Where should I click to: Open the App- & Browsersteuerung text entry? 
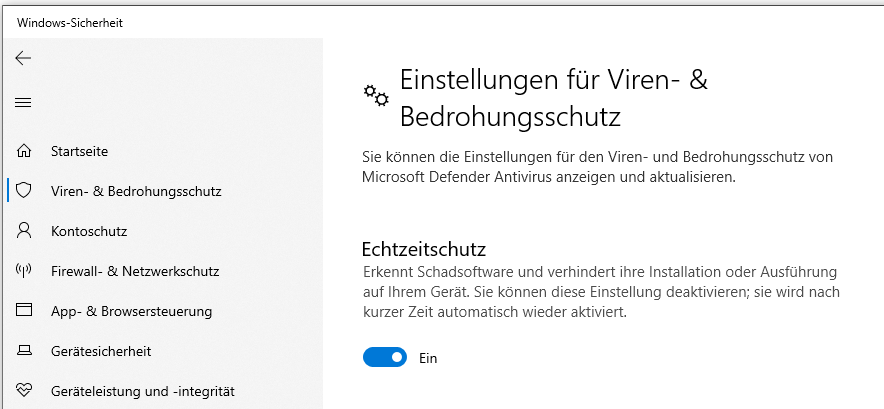point(131,311)
